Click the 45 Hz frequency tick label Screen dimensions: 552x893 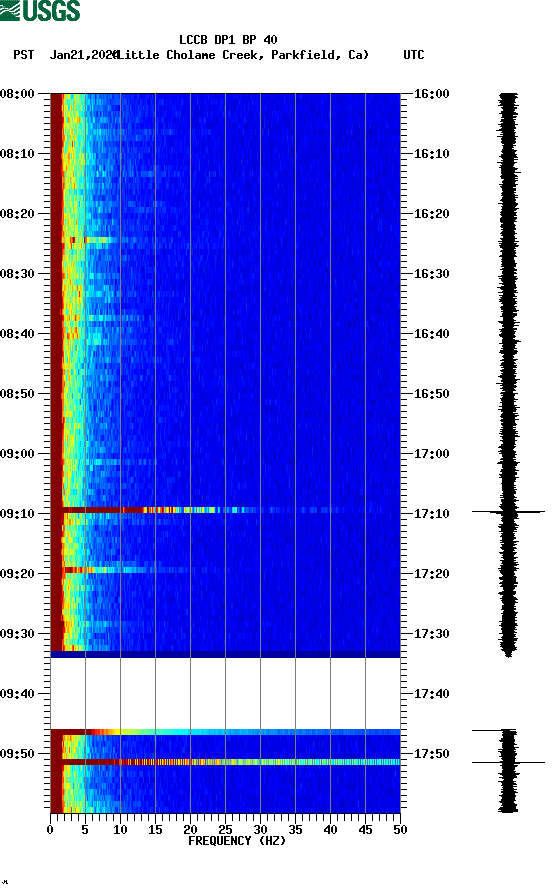365,830
